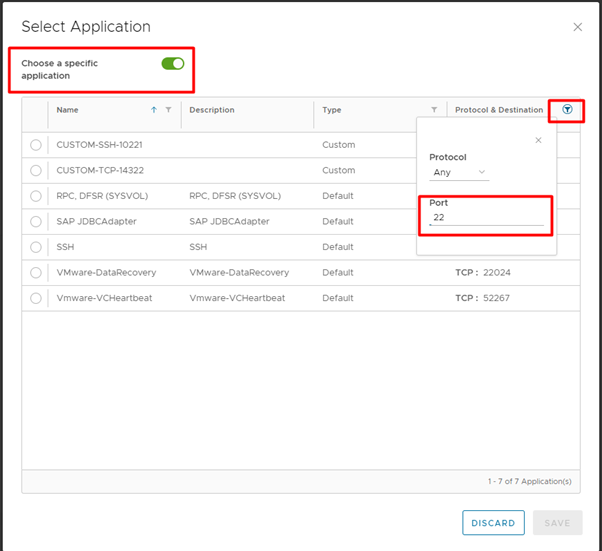Image resolution: width=602 pixels, height=551 pixels.
Task: Click the SSH description cell
Action: point(198,247)
